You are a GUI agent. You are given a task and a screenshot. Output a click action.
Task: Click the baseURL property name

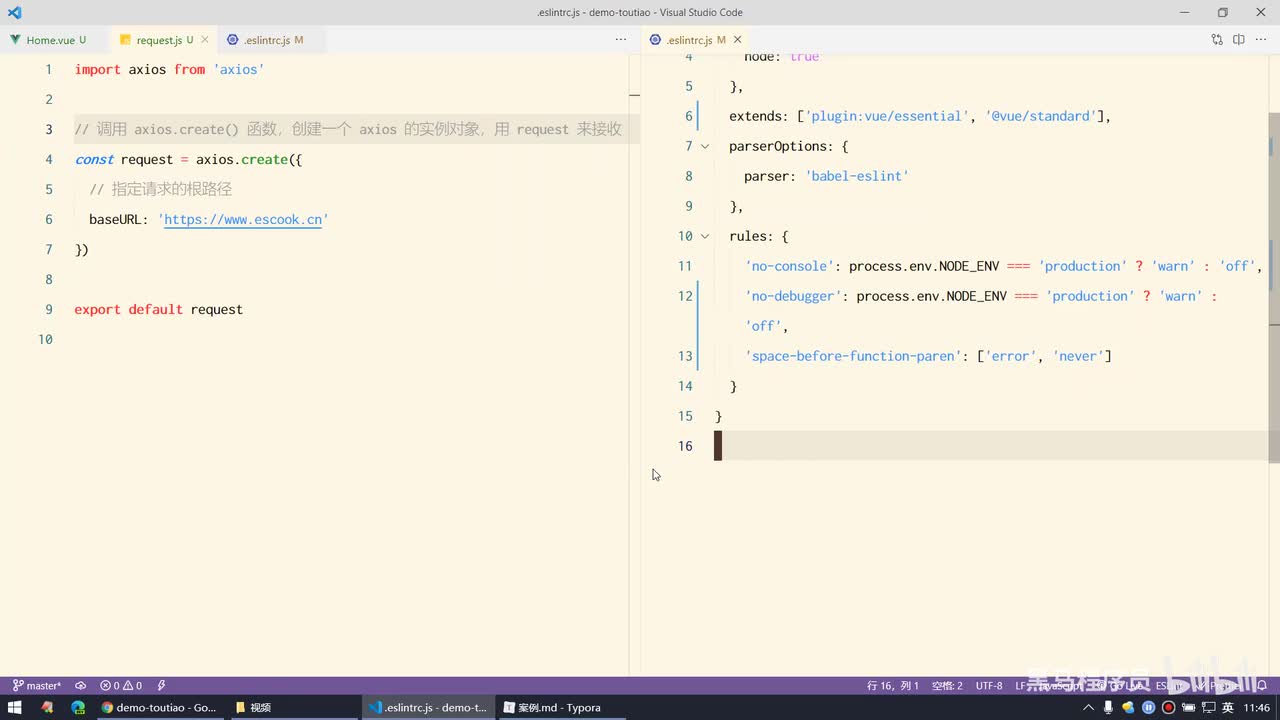click(116, 220)
